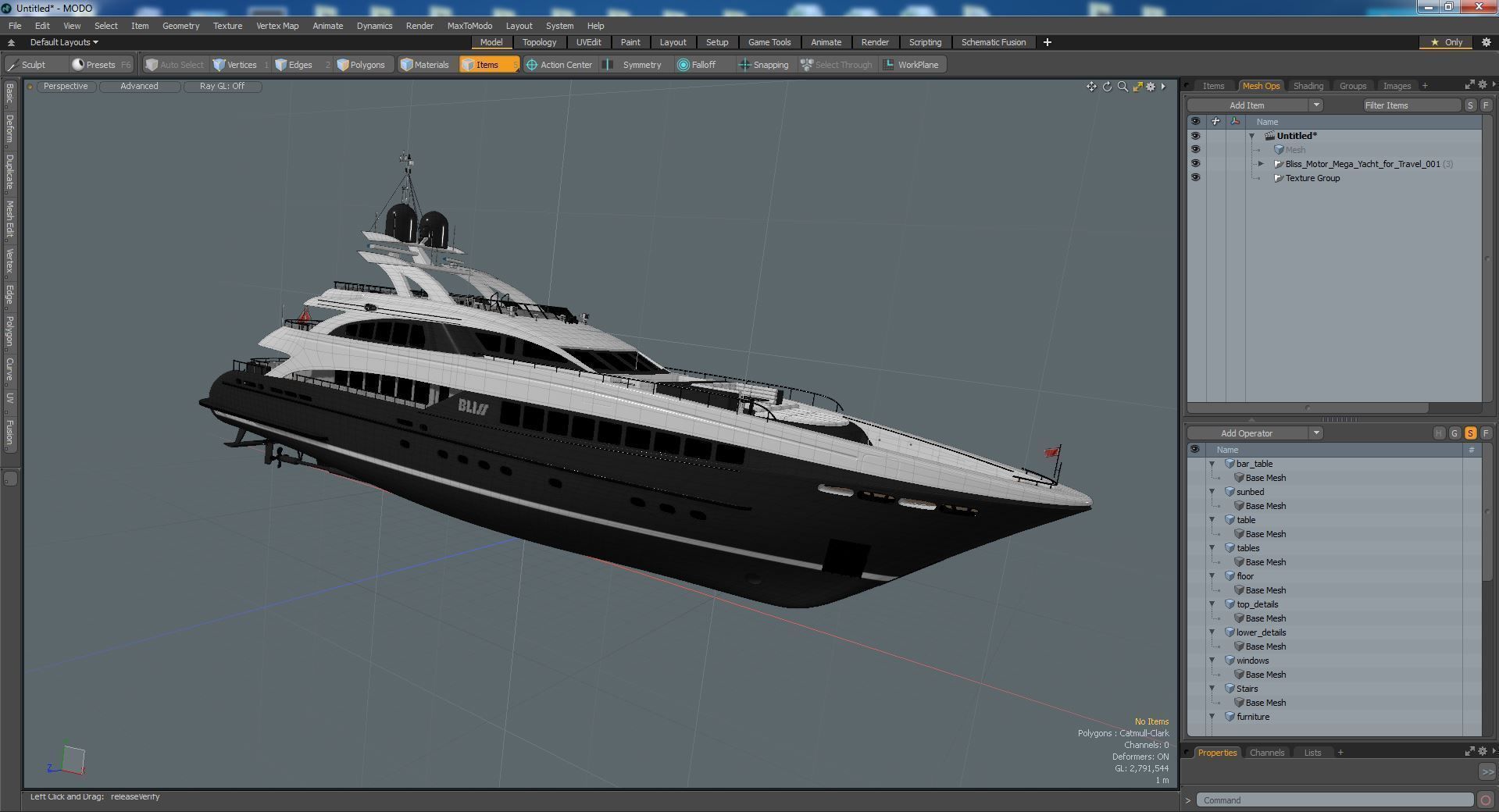Open Add Item dropdown arrow
The height and width of the screenshot is (812, 1499).
1316,105
